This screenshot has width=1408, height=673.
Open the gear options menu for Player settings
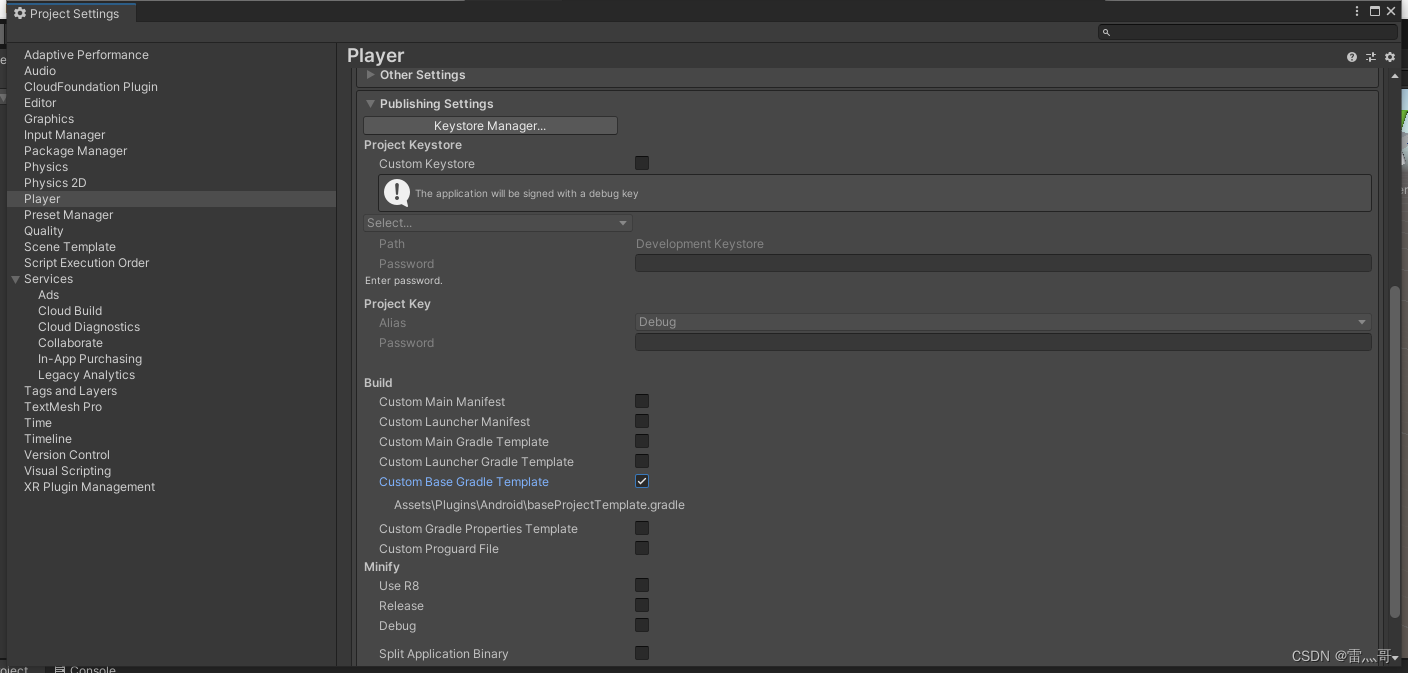click(x=1390, y=57)
